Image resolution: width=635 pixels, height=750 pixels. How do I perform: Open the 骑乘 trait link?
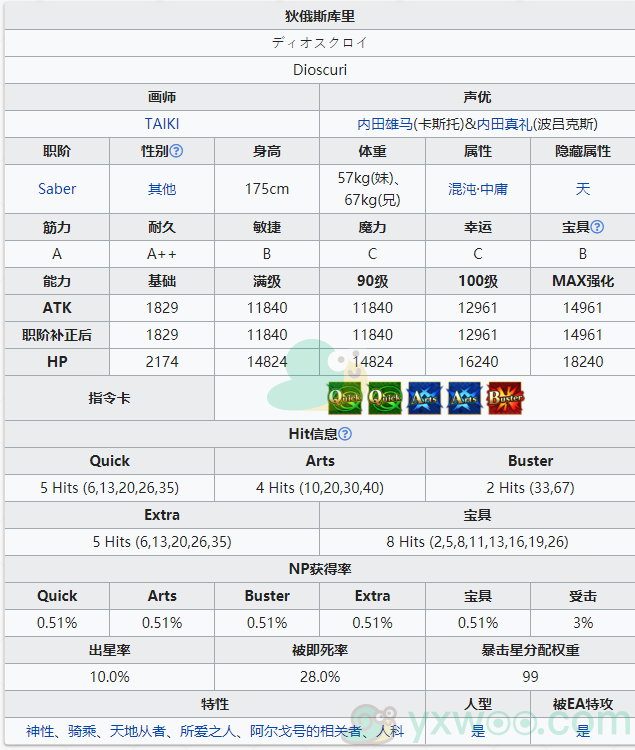82,731
